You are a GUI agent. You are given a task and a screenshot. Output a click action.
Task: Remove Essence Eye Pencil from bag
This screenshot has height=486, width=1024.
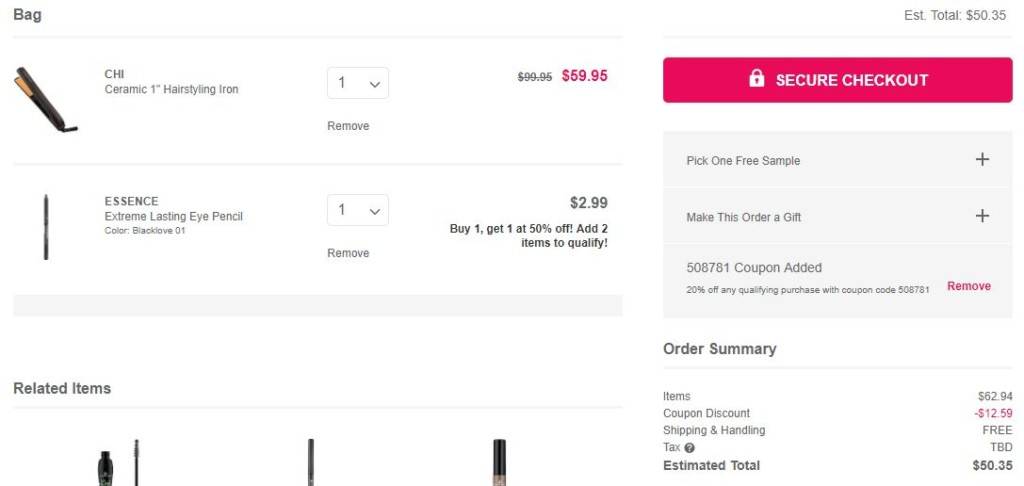[x=348, y=253]
